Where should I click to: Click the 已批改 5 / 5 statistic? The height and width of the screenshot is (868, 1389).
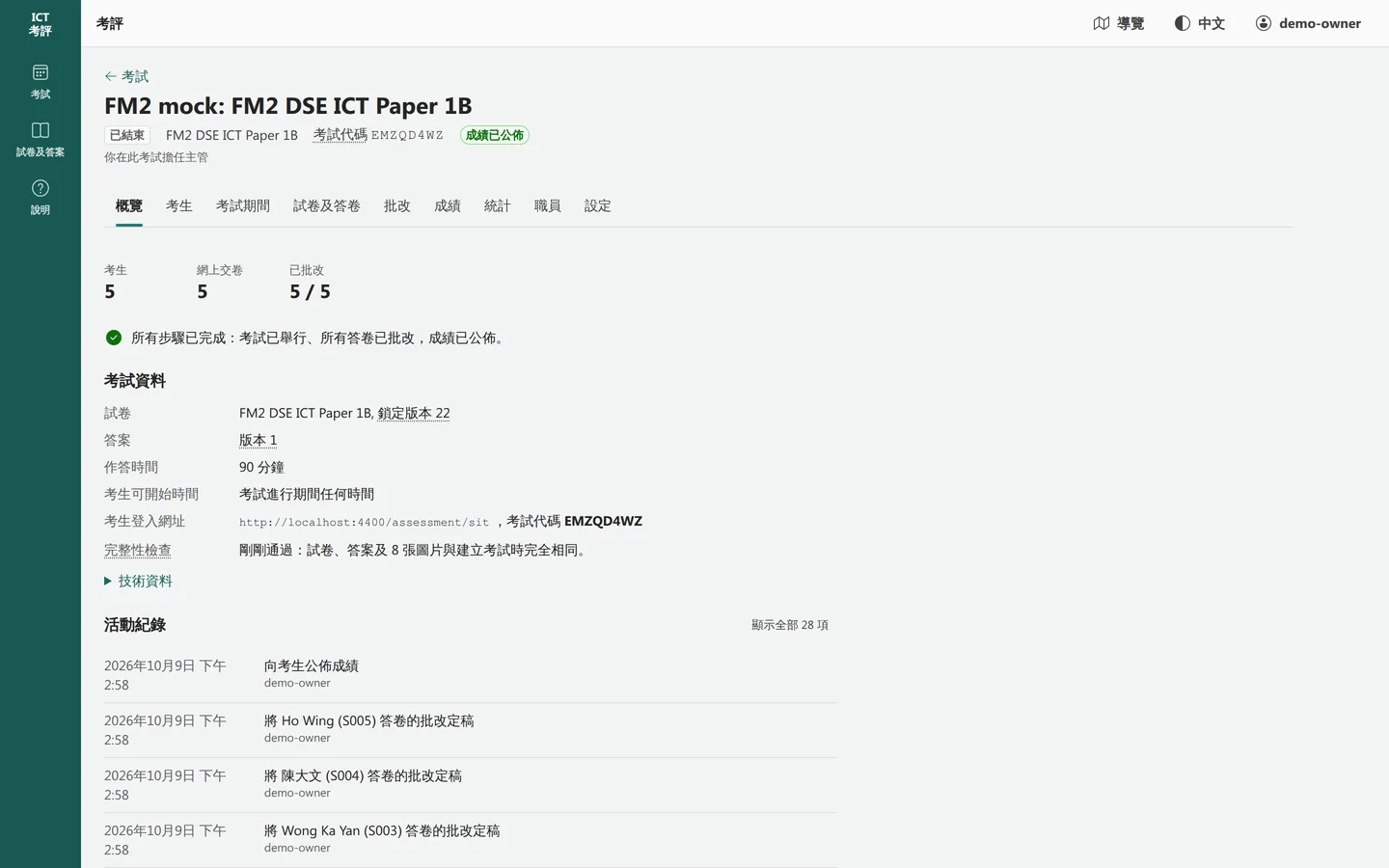[310, 283]
